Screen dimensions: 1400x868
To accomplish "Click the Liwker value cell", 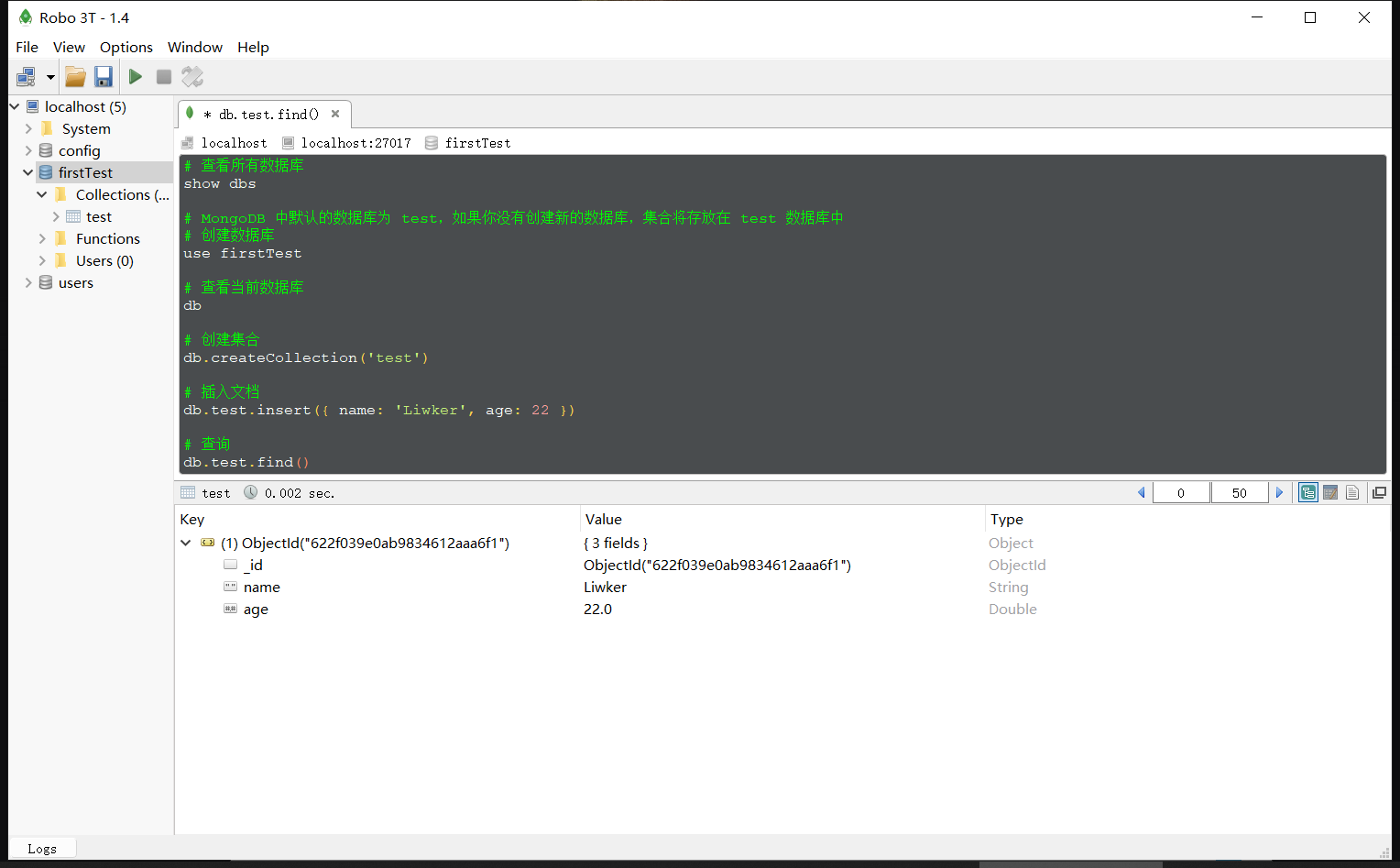I will tap(605, 588).
